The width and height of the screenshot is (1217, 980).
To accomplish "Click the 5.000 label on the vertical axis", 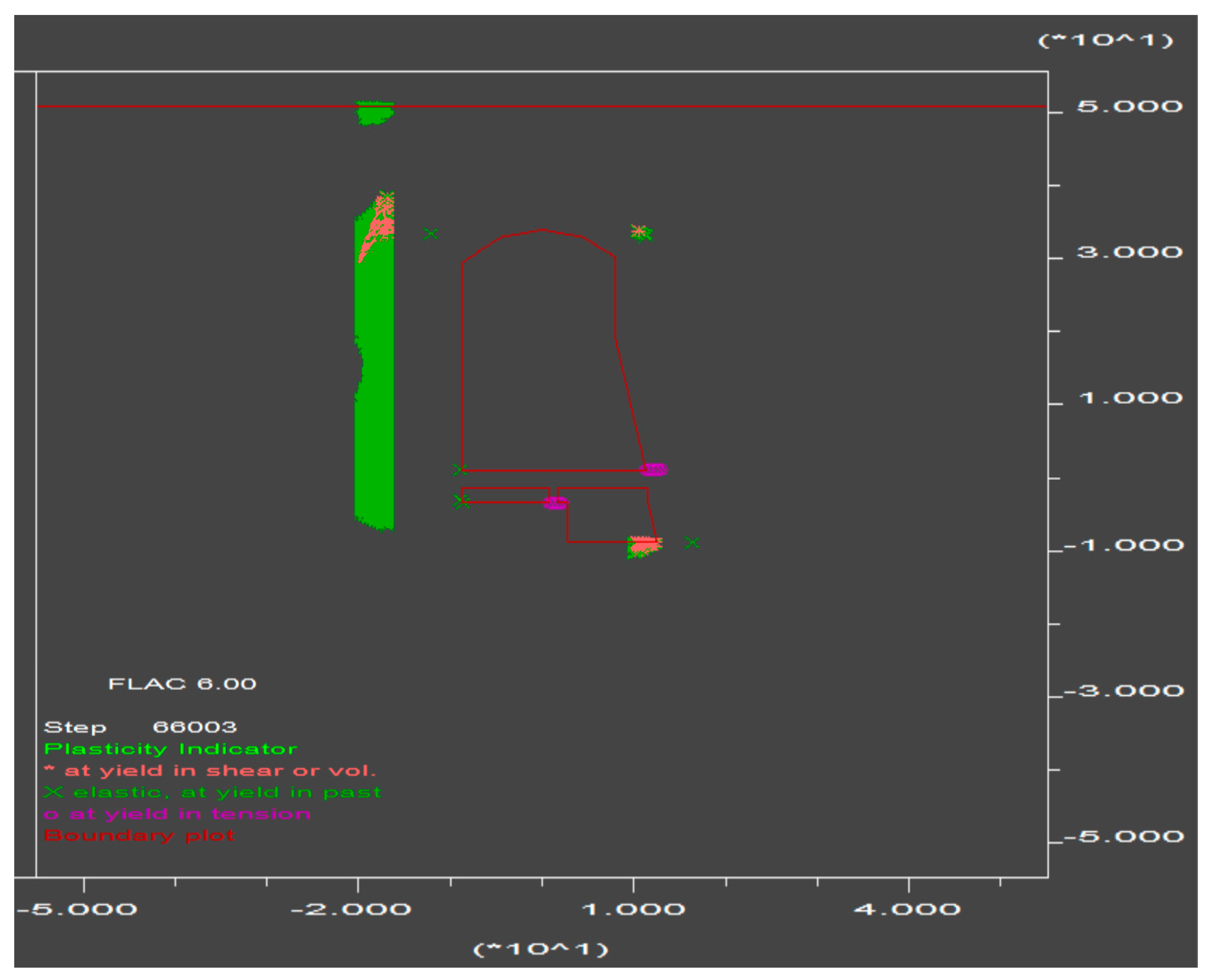I will point(1129,106).
